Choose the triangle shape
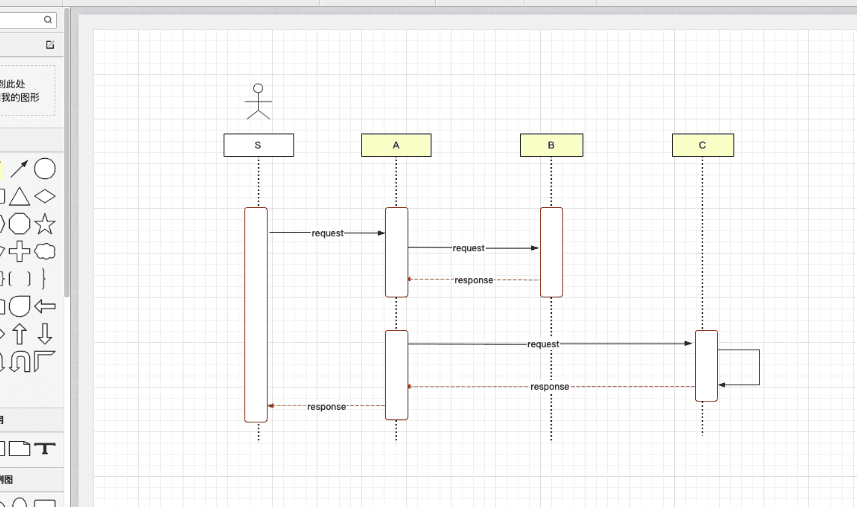 (x=20, y=196)
